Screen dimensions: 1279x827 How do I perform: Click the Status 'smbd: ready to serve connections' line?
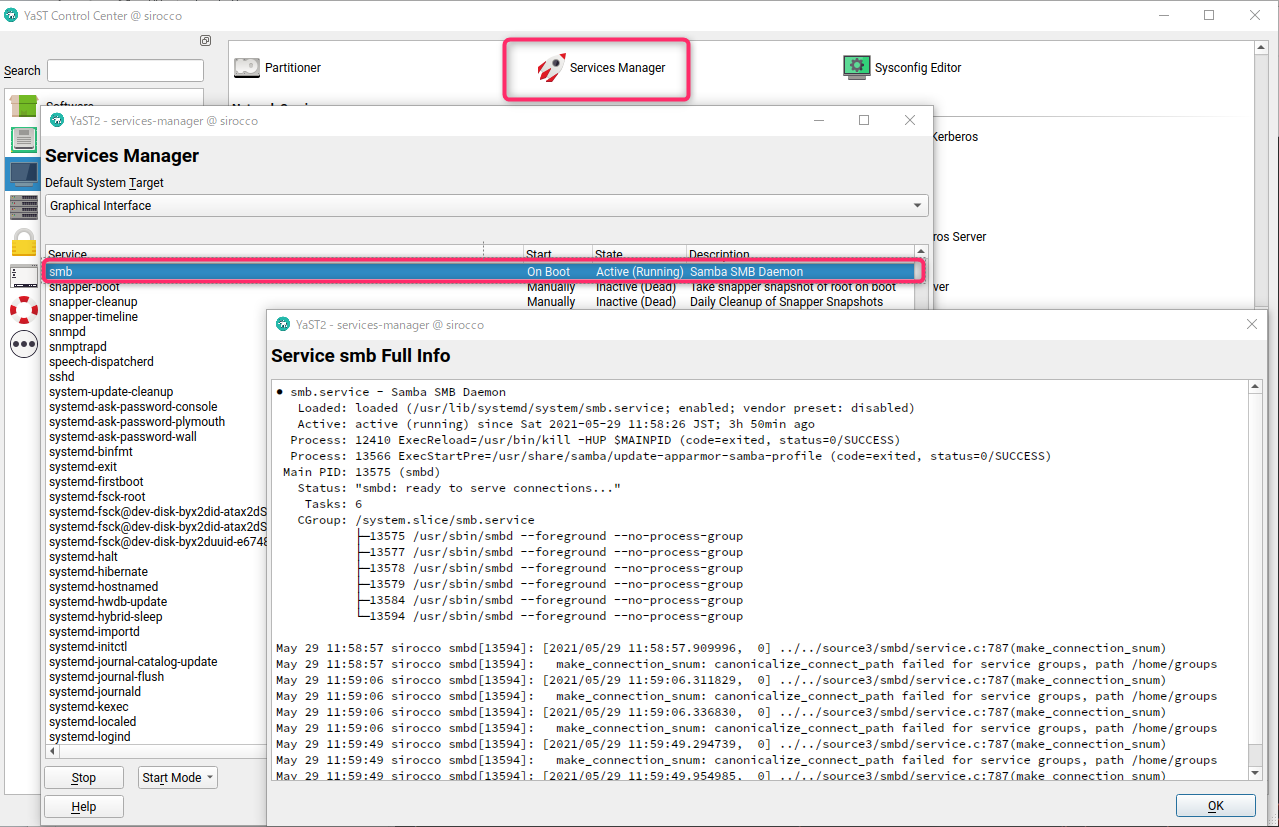click(x=459, y=488)
